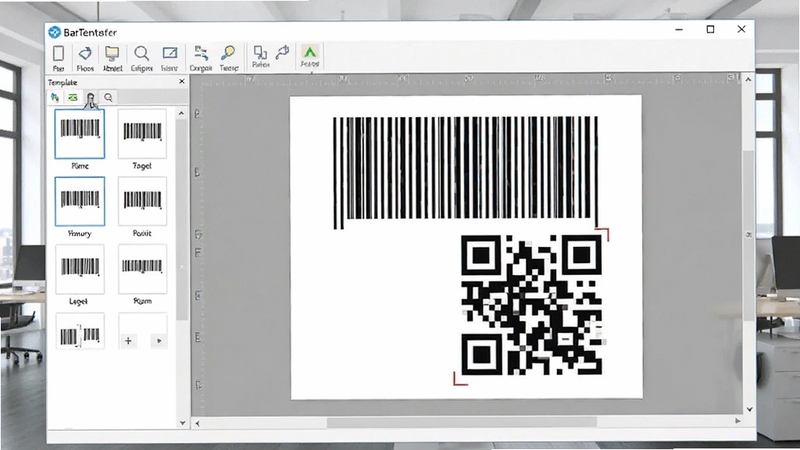Click the overlapping pages icon in toolbar
The image size is (800, 450).
[x=260, y=53]
